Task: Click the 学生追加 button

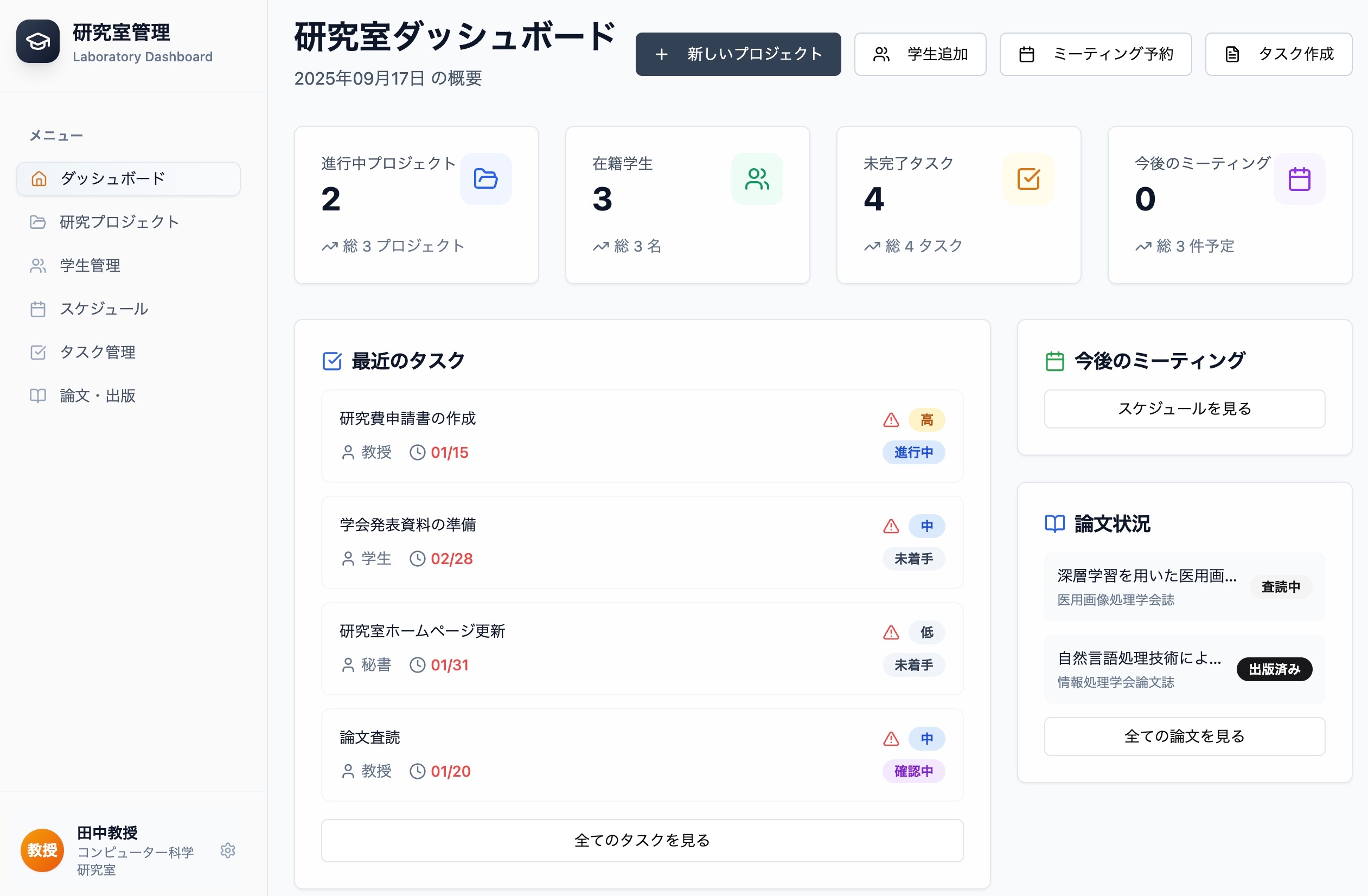Action: point(919,54)
